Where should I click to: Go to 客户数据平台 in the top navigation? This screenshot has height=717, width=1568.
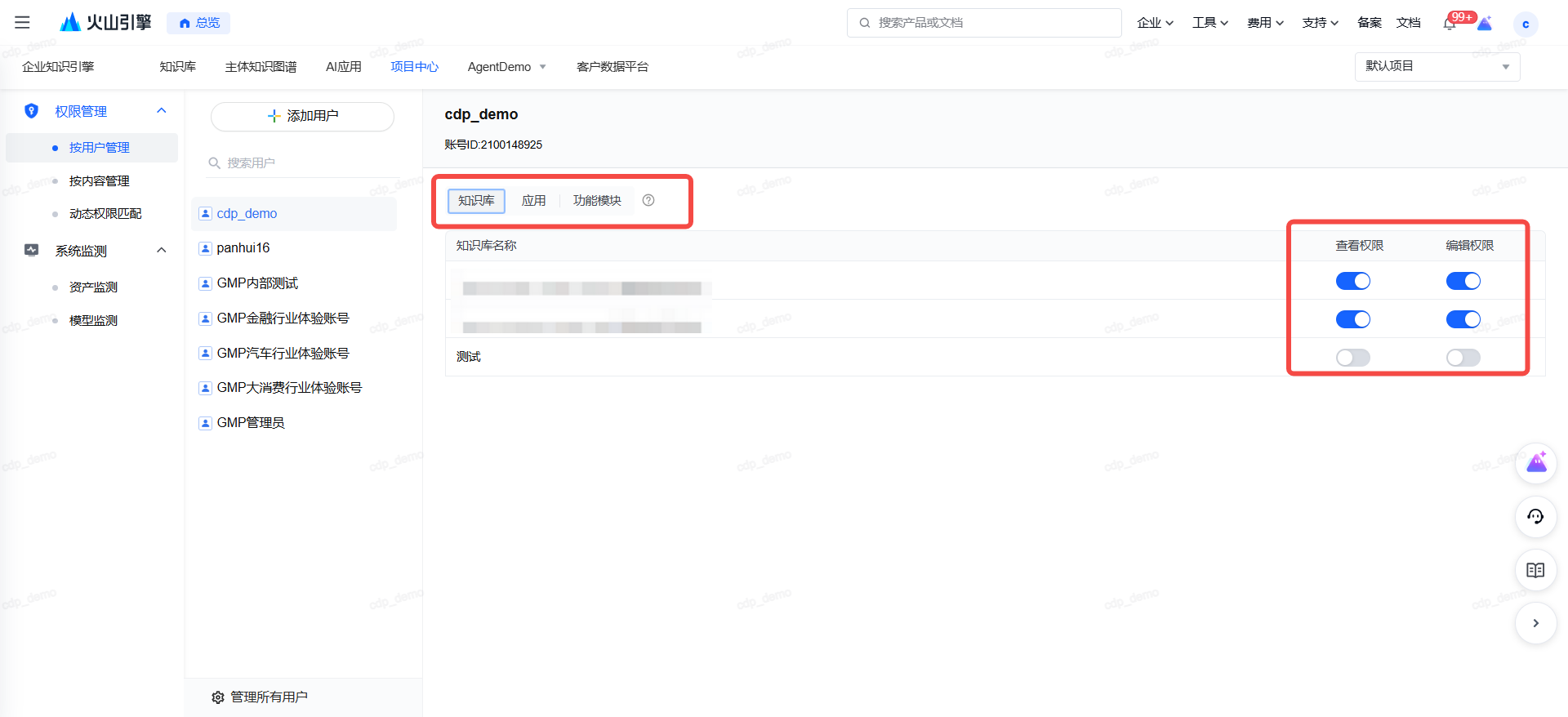point(612,67)
